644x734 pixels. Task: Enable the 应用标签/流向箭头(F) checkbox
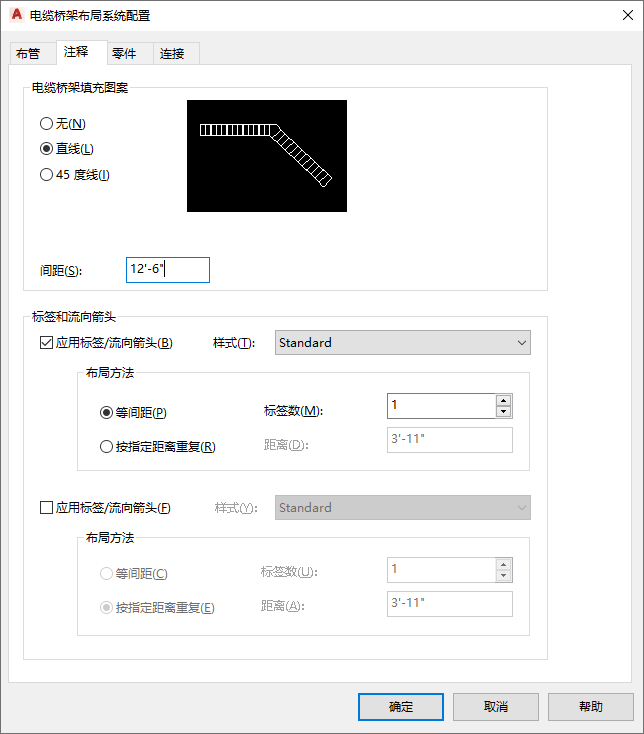[105, 507]
